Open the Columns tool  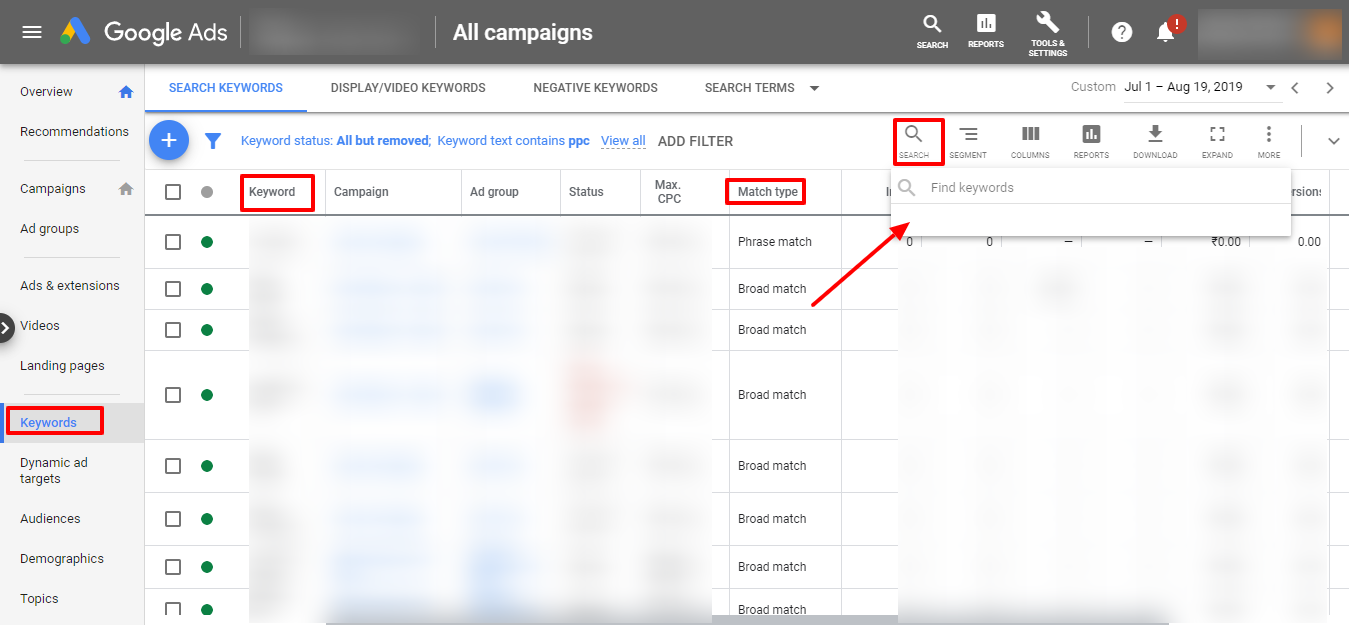coord(1030,141)
